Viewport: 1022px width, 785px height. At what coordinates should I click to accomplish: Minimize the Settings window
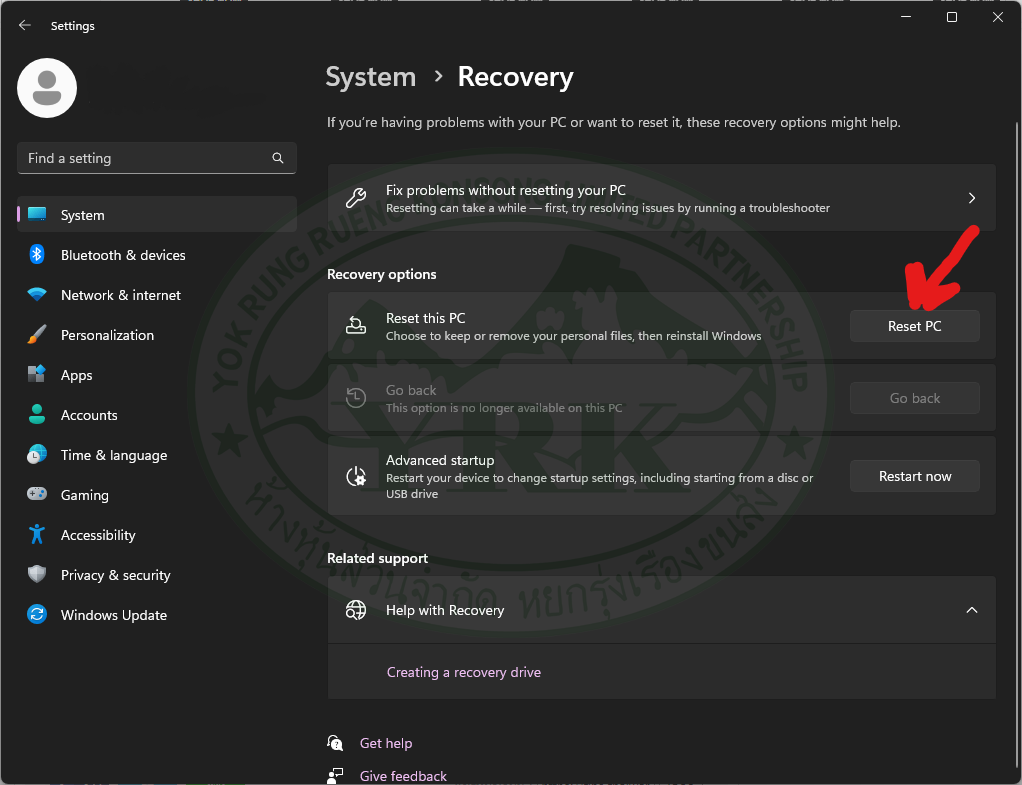coord(905,17)
